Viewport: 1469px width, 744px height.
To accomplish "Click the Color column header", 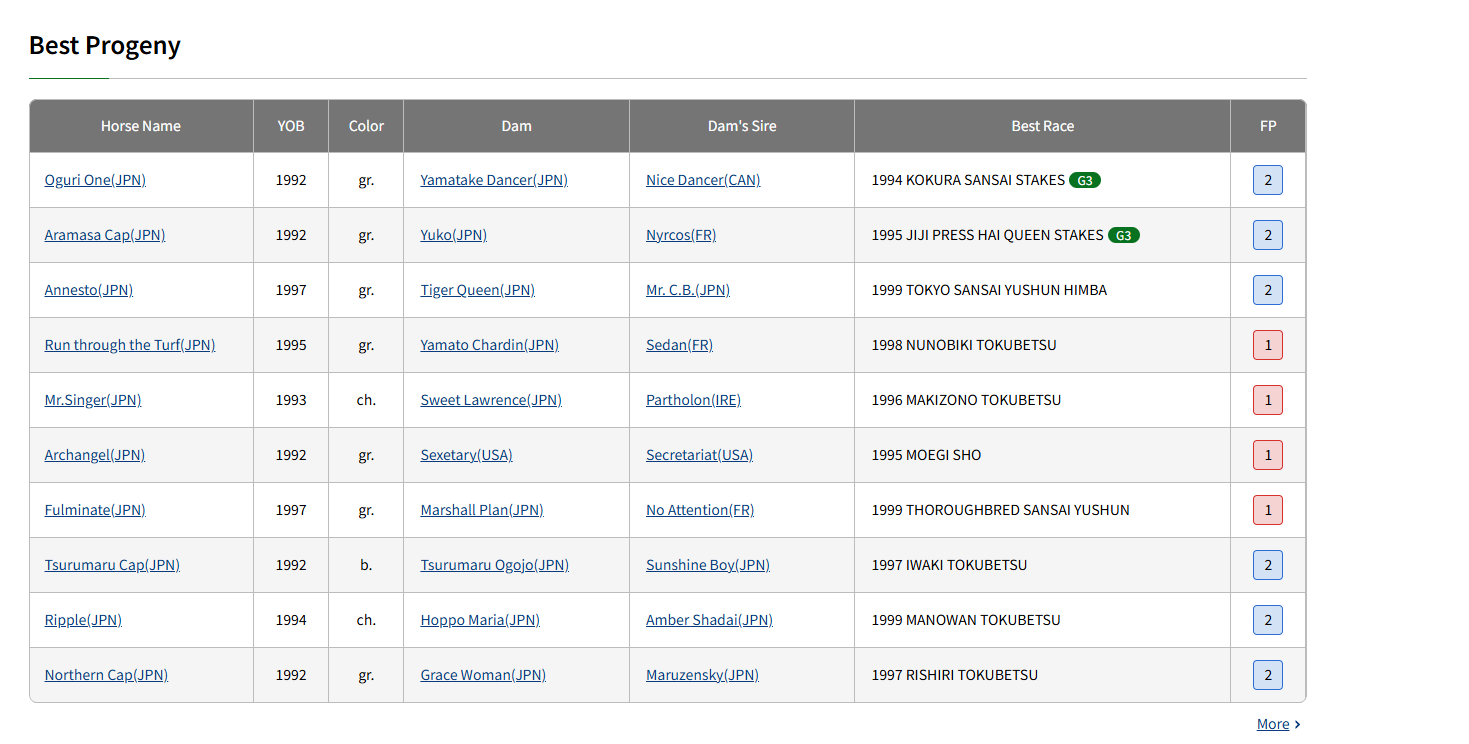I will (x=366, y=126).
